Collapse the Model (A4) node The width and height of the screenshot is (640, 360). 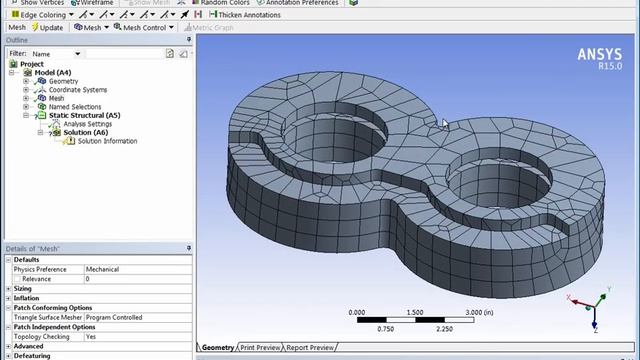coord(11,73)
